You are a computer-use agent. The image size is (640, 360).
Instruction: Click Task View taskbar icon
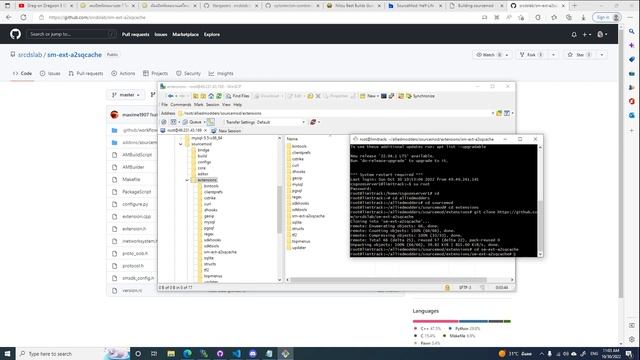click(154, 354)
